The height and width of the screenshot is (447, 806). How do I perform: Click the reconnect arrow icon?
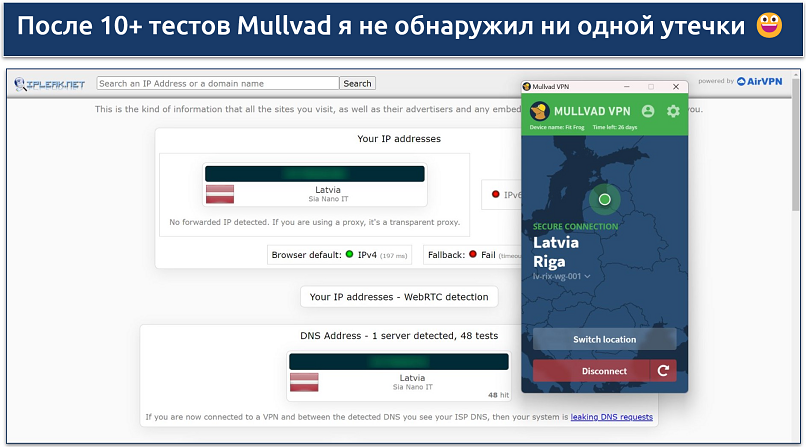coord(664,371)
